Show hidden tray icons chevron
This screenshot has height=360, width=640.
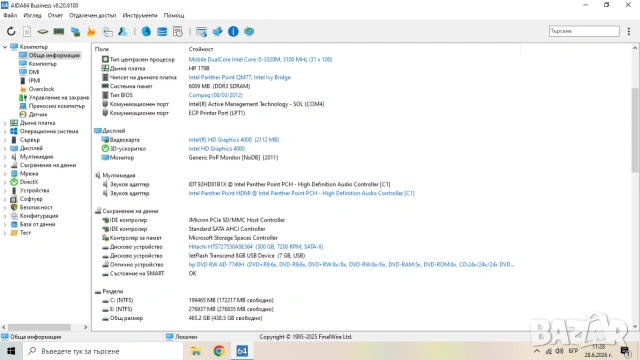pyautogui.click(x=537, y=351)
